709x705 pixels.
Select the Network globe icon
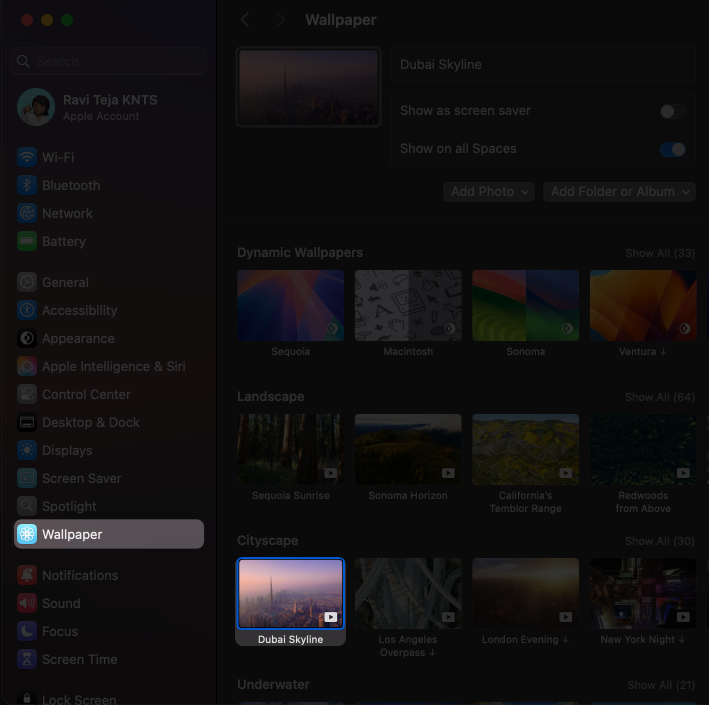pyautogui.click(x=27, y=213)
